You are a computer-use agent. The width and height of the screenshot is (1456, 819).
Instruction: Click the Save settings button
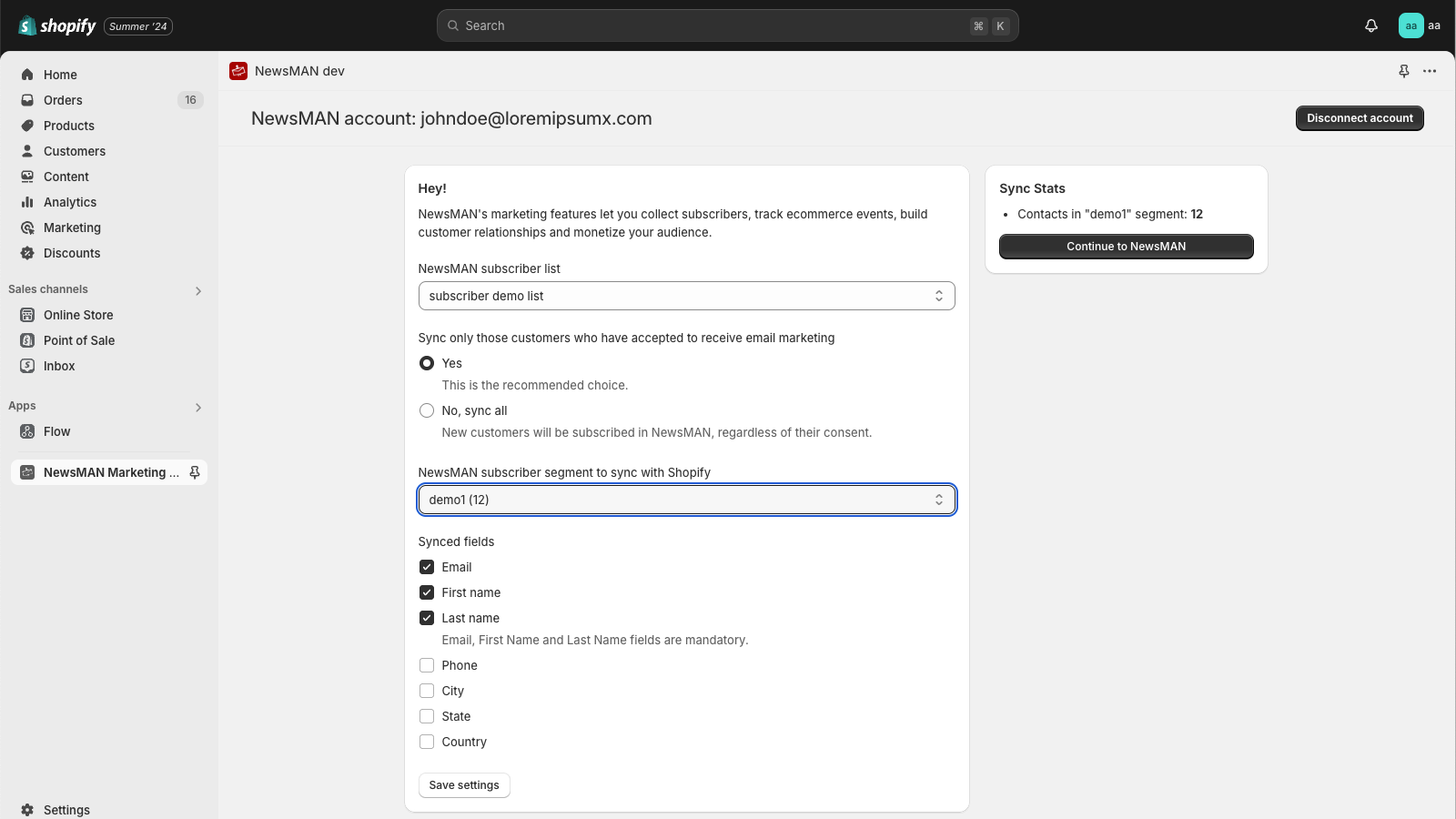[464, 785]
